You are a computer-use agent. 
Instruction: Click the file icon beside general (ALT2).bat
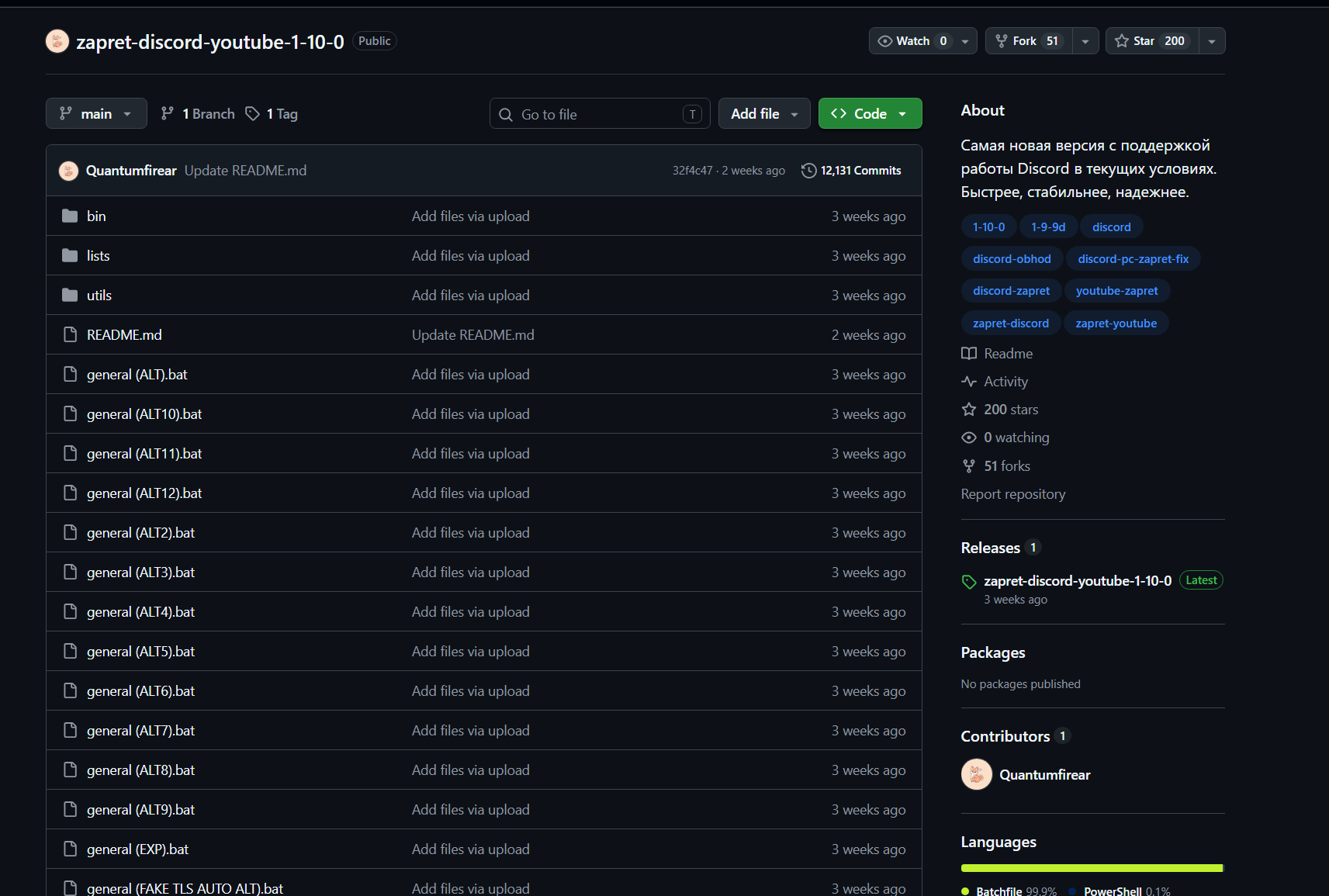[x=70, y=533]
